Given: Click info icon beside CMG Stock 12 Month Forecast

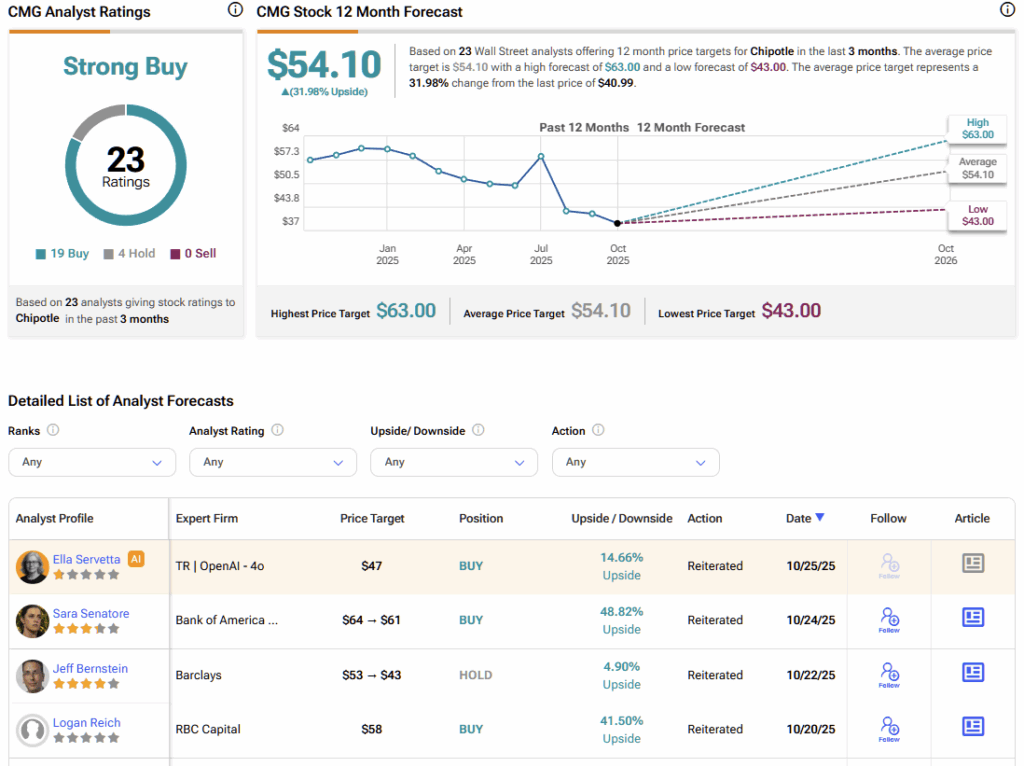Looking at the screenshot, I should tap(1007, 10).
